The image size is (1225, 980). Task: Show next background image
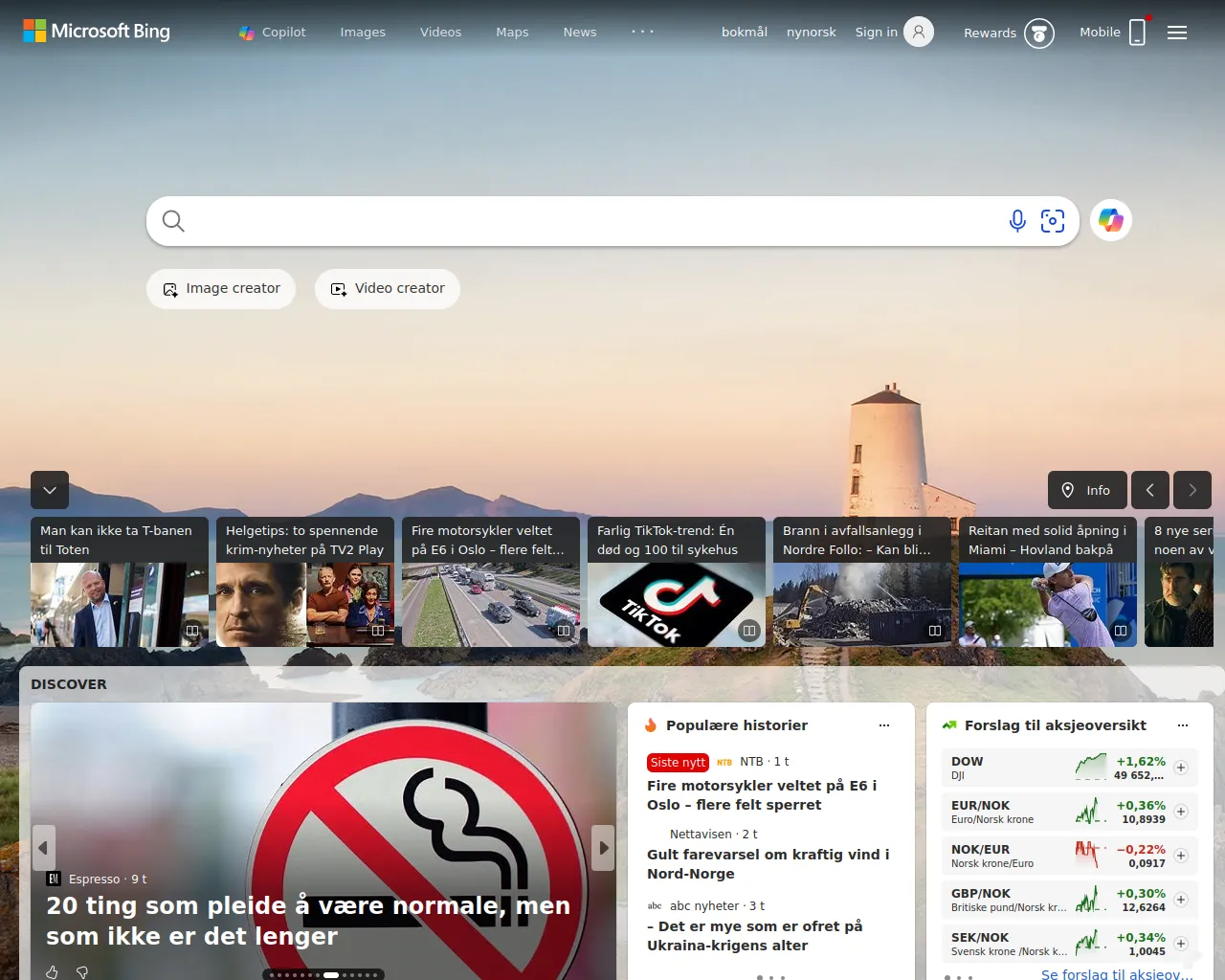(1192, 490)
